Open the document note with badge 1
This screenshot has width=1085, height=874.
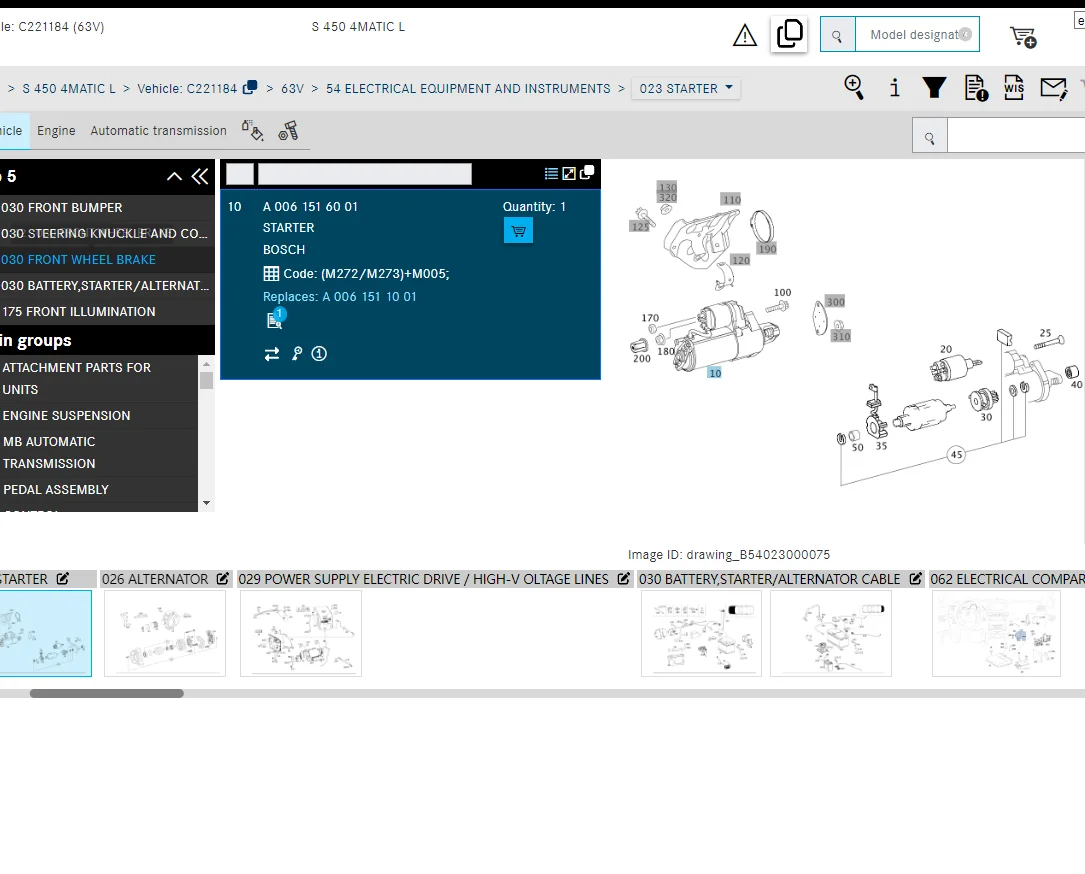(275, 318)
